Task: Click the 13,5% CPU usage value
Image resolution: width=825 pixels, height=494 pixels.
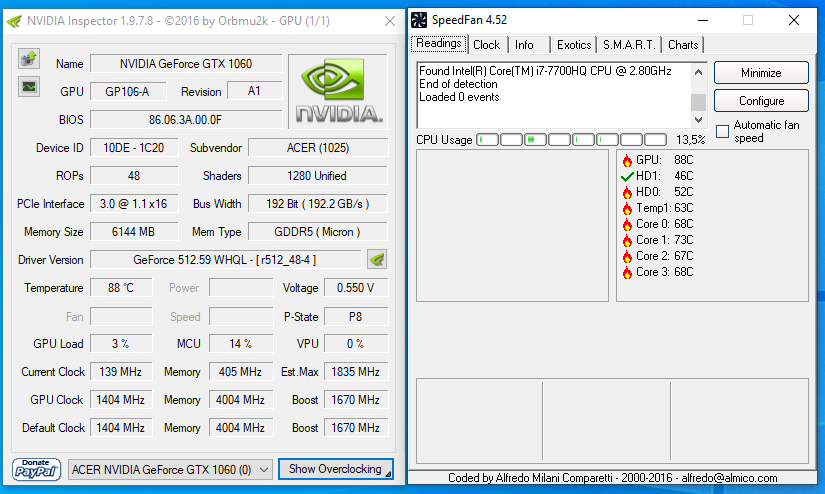Action: pos(690,140)
